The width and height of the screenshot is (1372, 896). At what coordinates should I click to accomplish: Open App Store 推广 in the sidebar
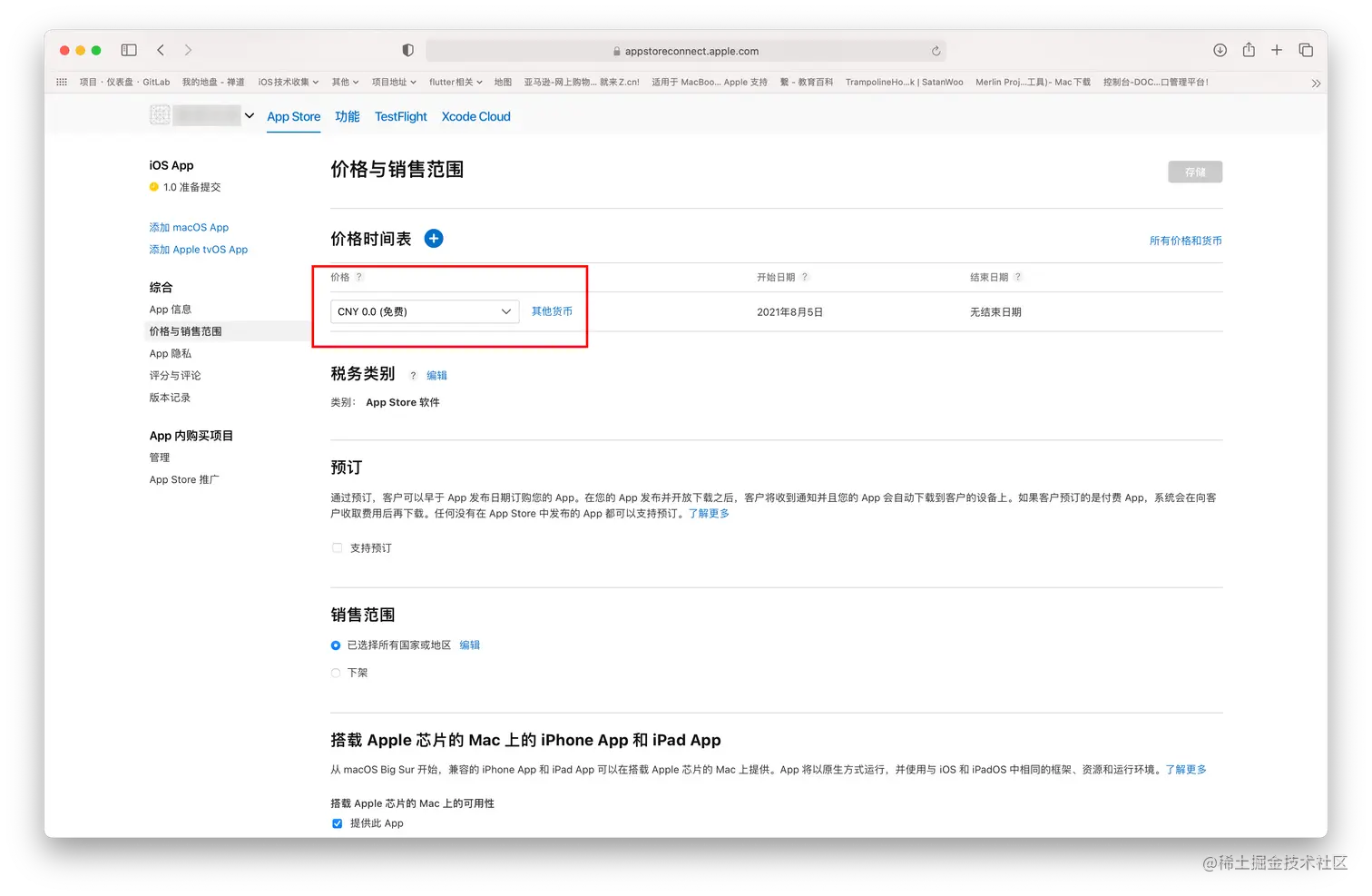[184, 479]
